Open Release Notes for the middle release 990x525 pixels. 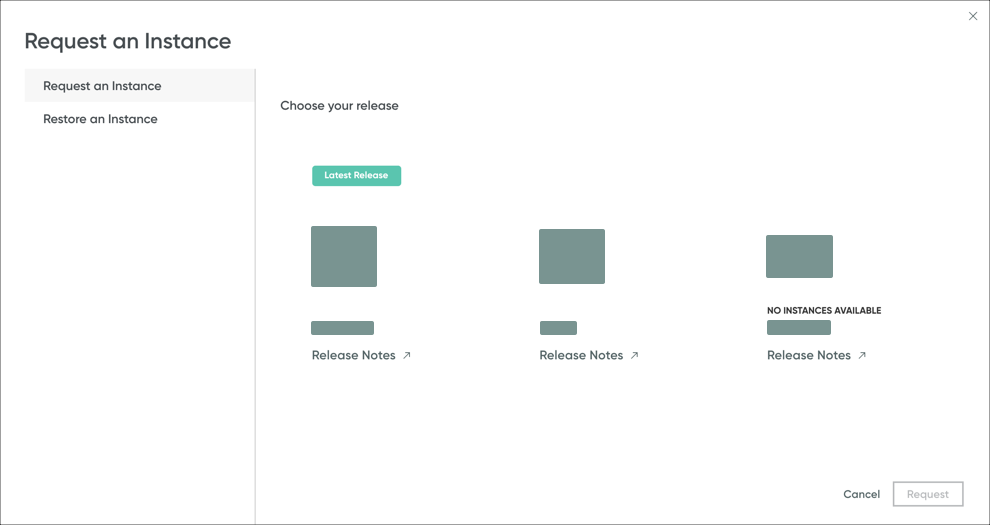pyautogui.click(x=581, y=356)
